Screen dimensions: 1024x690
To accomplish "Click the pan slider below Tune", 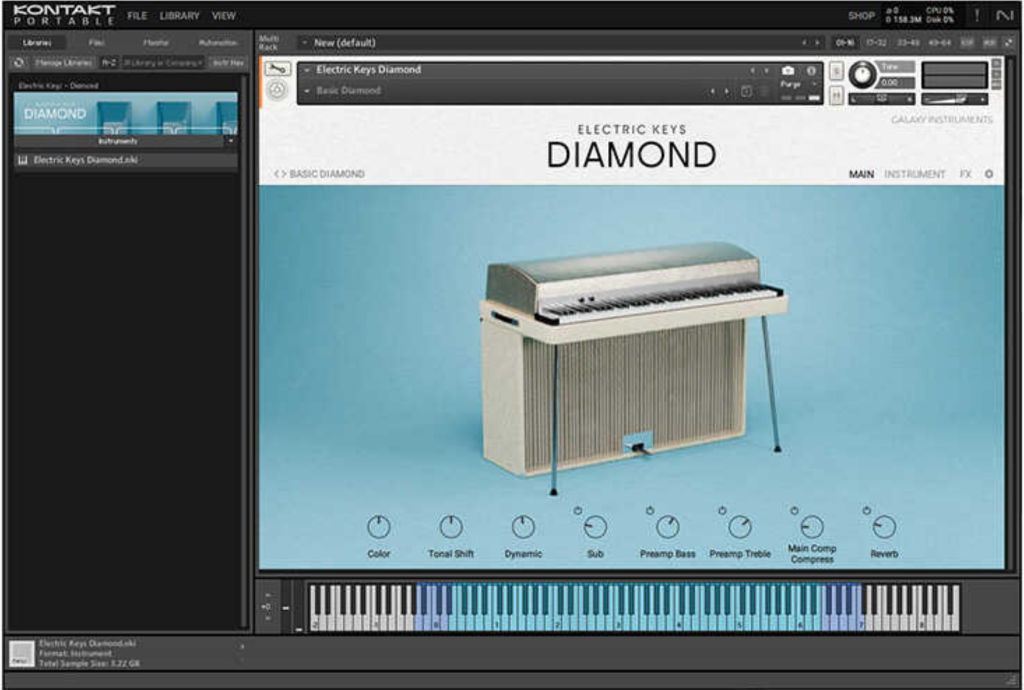I will pos(882,99).
